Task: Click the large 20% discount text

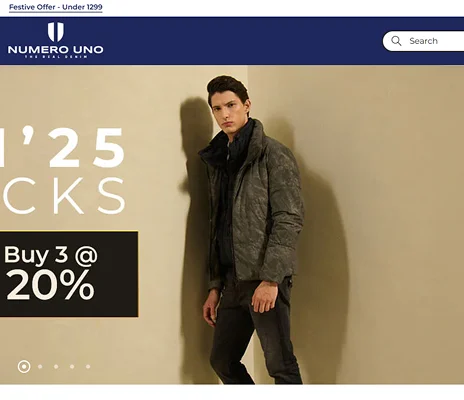Action: (x=50, y=285)
